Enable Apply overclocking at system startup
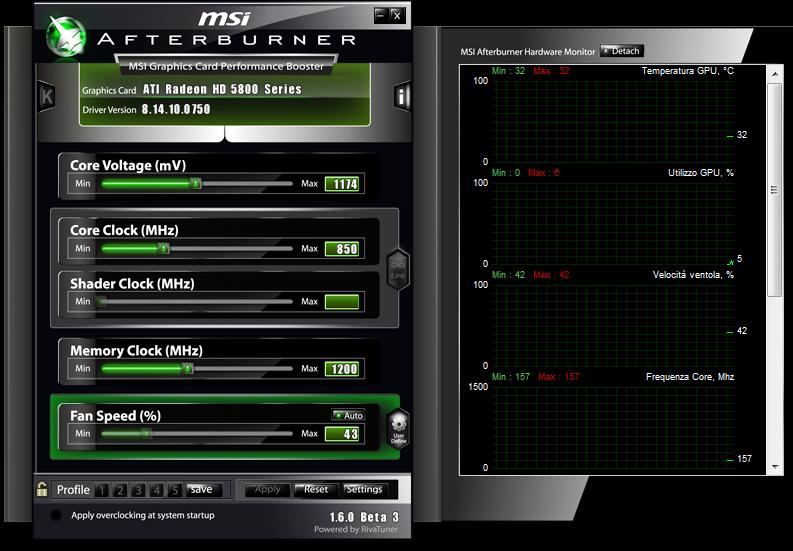Screen dimensions: 793x551 point(56,515)
